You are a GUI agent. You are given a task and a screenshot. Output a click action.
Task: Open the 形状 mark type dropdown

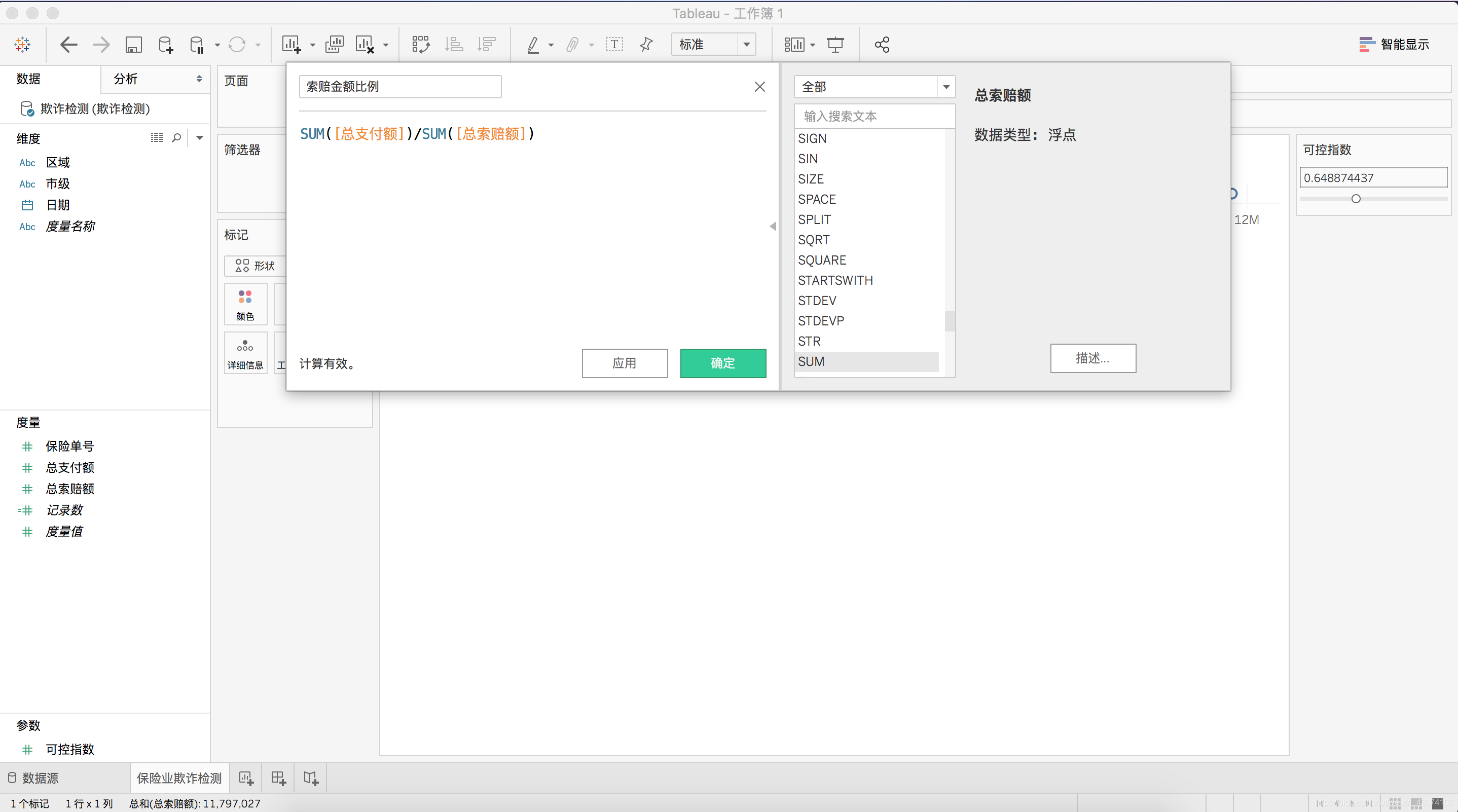click(x=256, y=266)
